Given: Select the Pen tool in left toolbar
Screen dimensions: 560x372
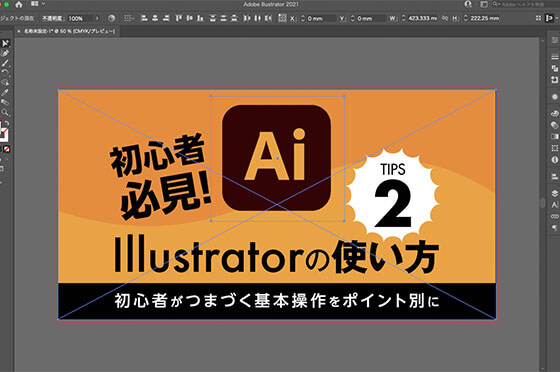Looking at the screenshot, I should [5, 54].
